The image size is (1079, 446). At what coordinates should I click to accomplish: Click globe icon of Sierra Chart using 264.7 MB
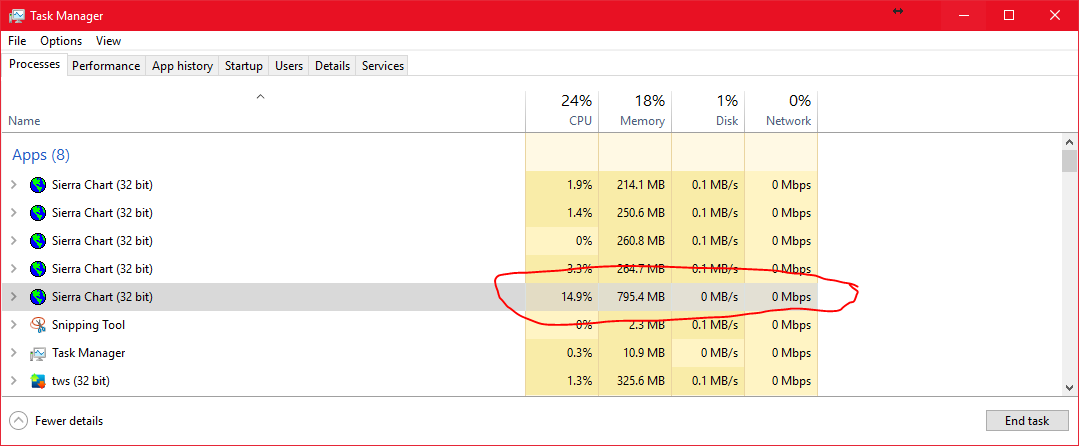click(38, 269)
